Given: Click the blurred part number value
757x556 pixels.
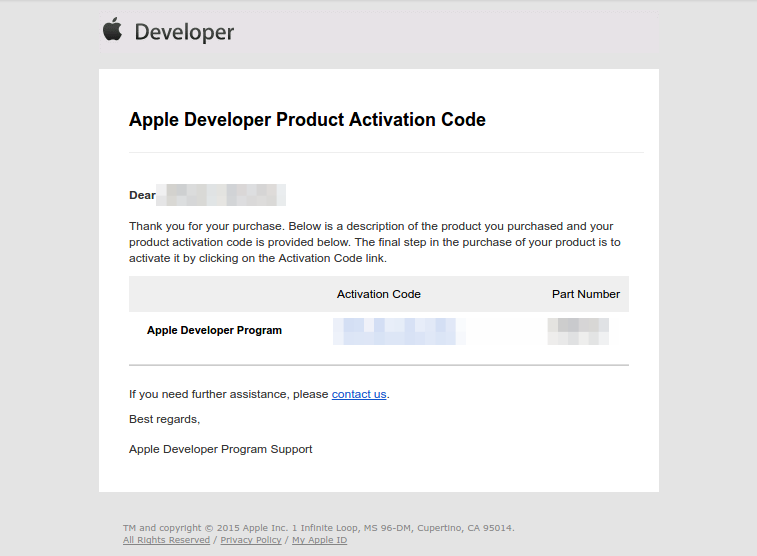Looking at the screenshot, I should point(578,331).
